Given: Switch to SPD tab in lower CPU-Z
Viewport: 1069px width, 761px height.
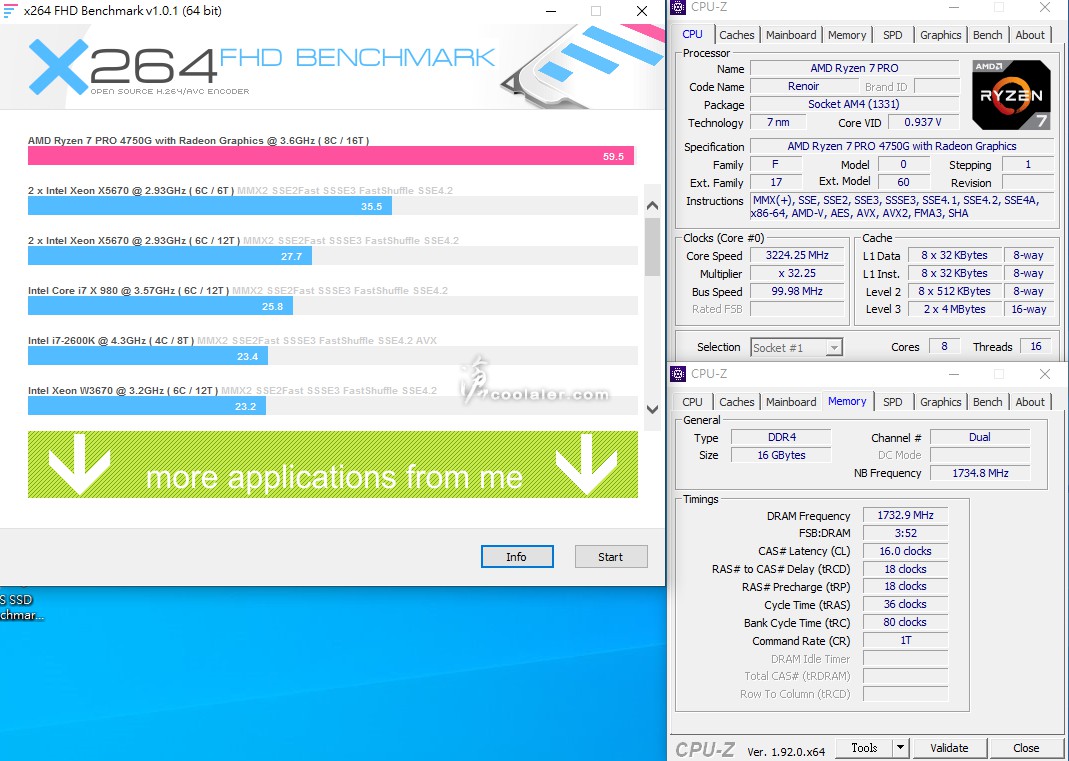Looking at the screenshot, I should coord(892,402).
